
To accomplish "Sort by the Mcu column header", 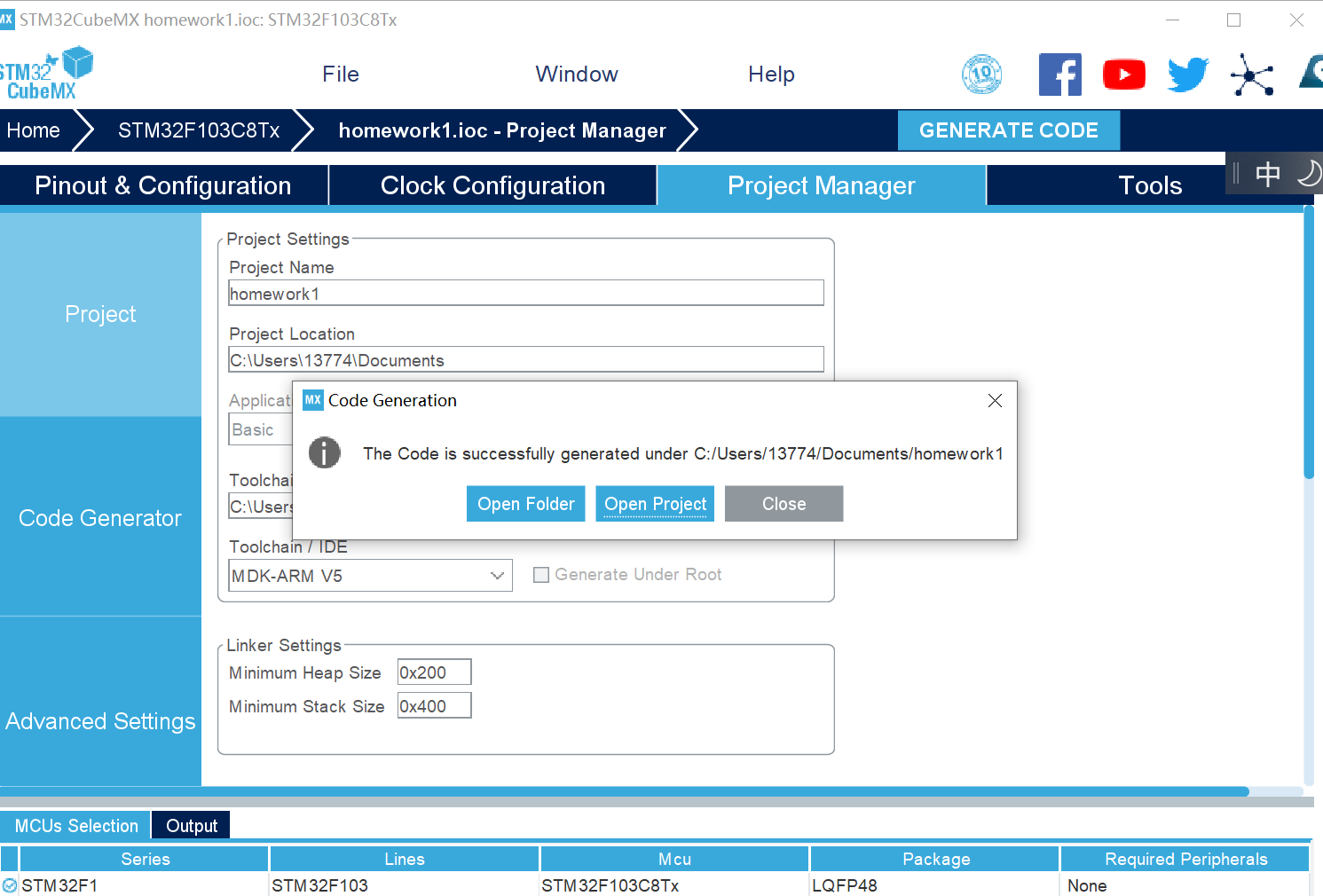I will point(674,859).
